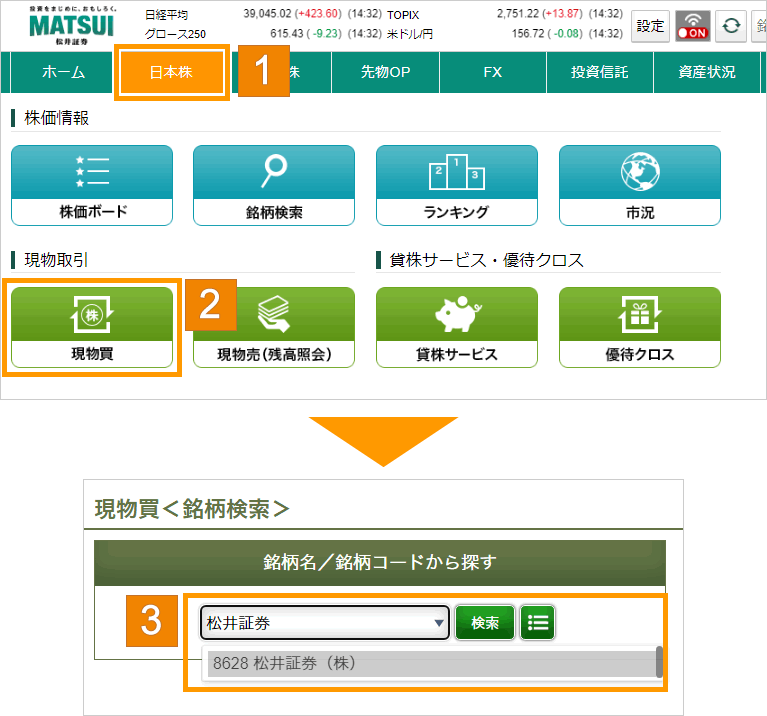The height and width of the screenshot is (716, 767).
Task: Open the 優待クロス gift tile
Action: [x=640, y=327]
